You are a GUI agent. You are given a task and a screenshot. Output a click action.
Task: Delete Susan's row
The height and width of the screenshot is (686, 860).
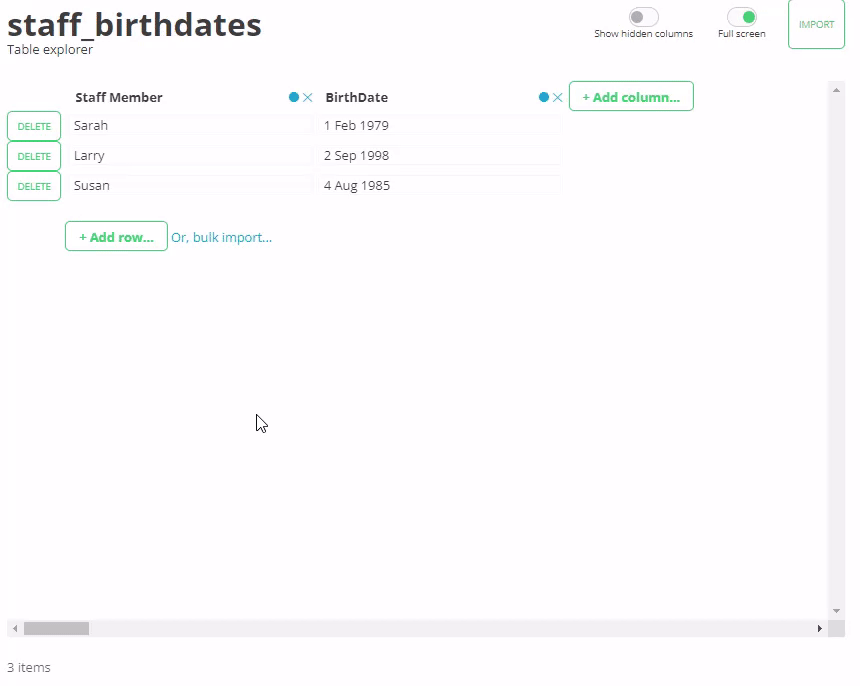coord(33,186)
